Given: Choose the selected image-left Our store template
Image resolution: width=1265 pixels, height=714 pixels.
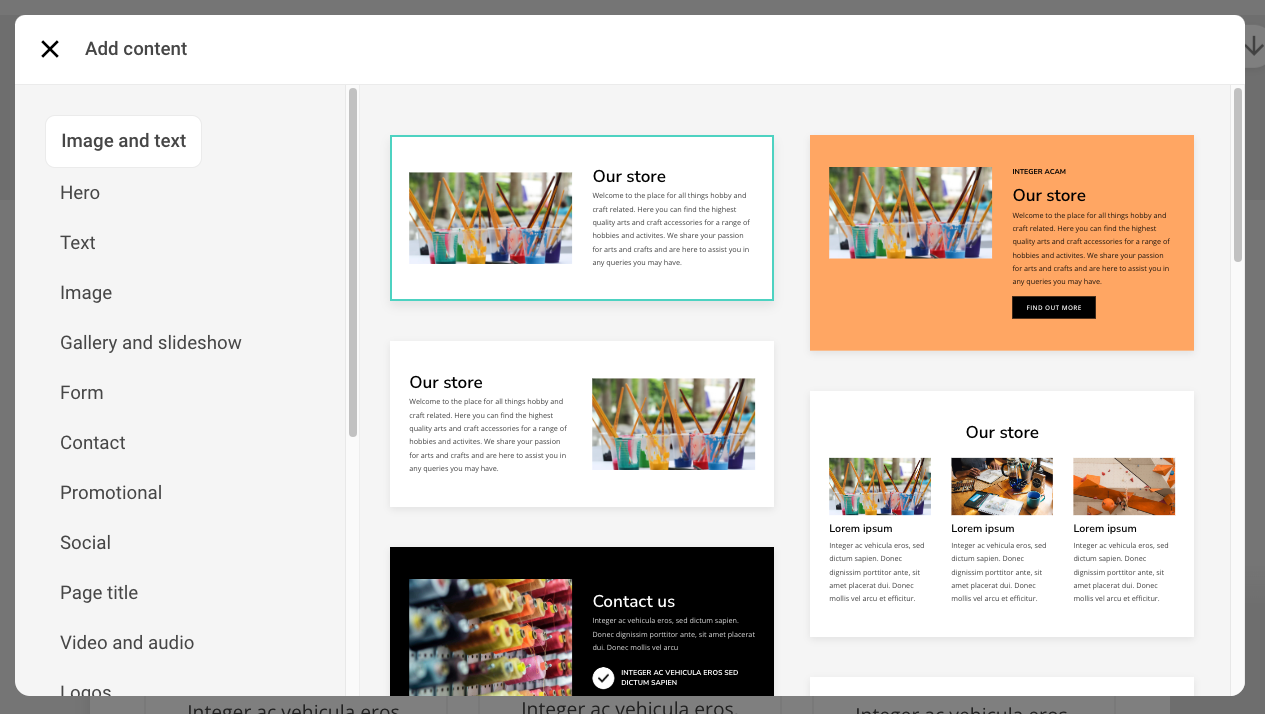Looking at the screenshot, I should point(582,218).
